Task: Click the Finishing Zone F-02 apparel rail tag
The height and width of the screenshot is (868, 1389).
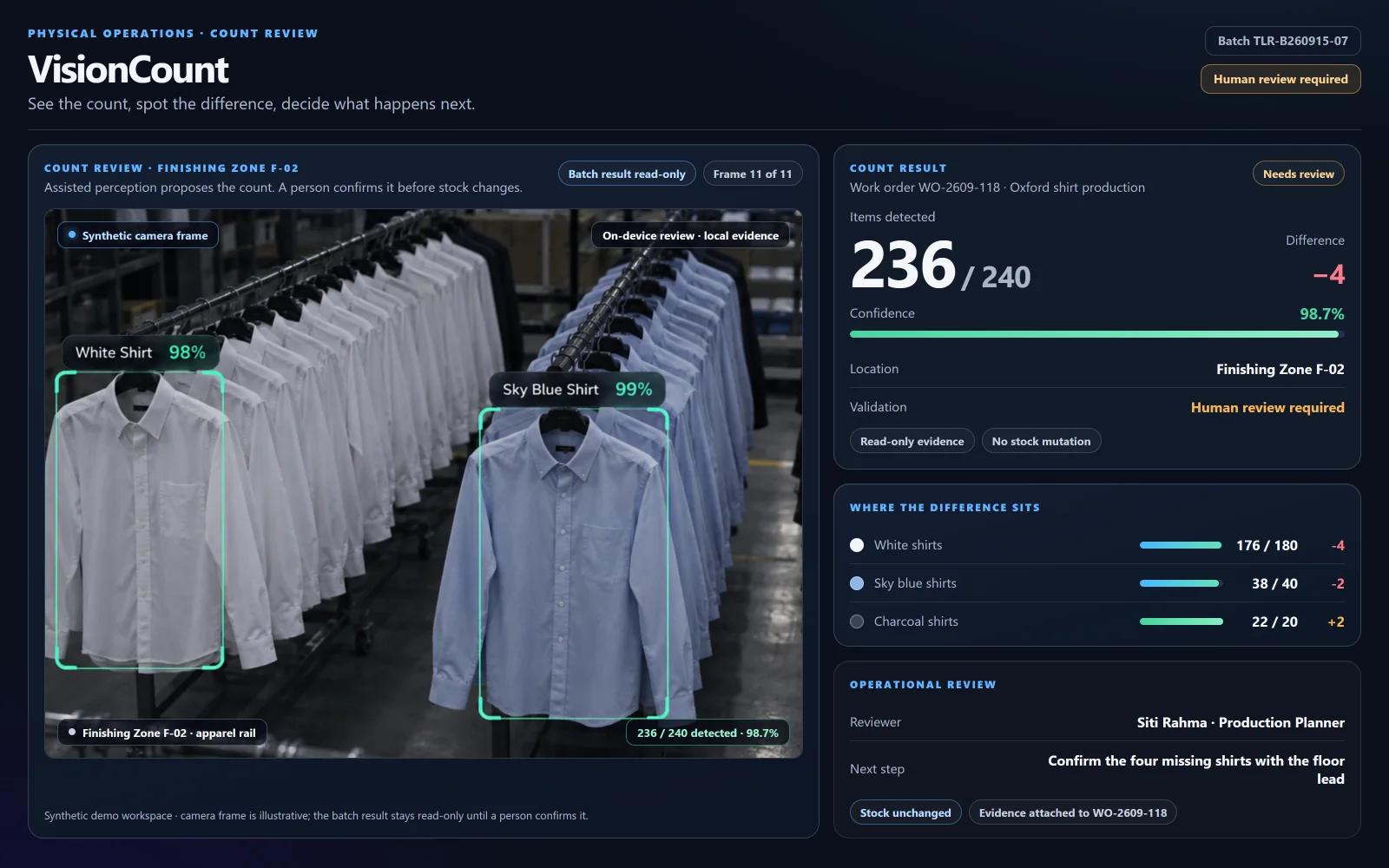Action: [162, 733]
